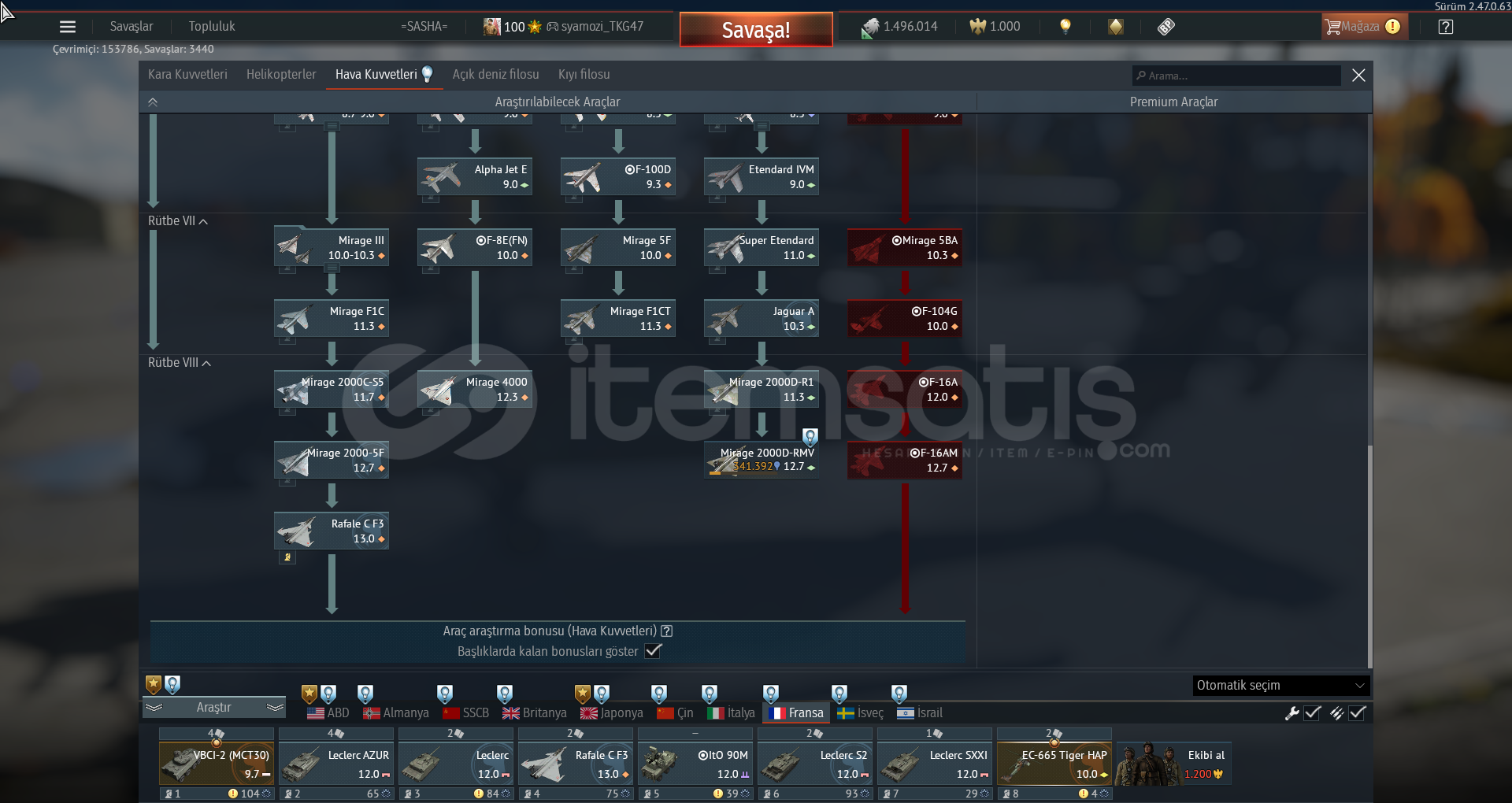This screenshot has width=1512, height=803.
Task: Select the Mirage III group
Action: click(x=332, y=248)
